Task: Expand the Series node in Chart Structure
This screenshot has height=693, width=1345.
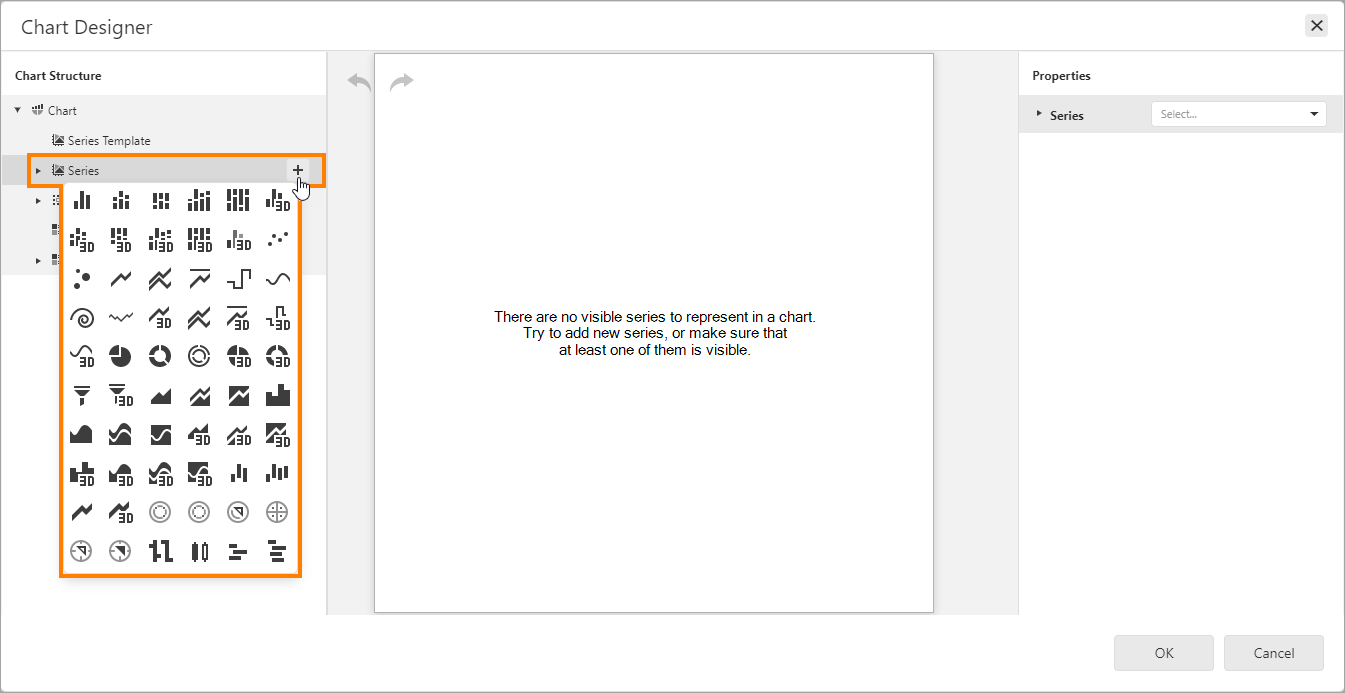Action: [38, 171]
